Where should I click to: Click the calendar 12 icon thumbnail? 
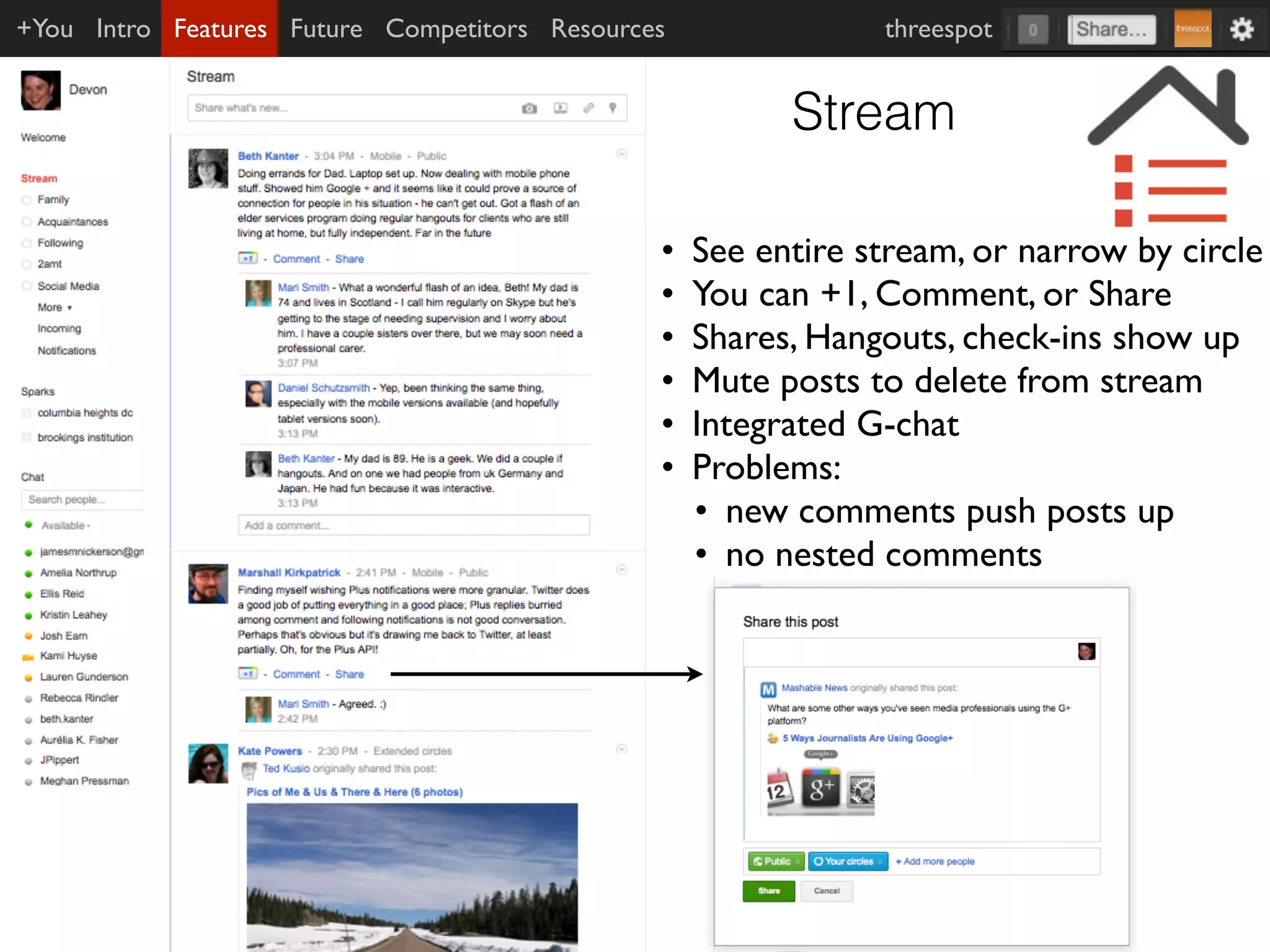click(779, 790)
